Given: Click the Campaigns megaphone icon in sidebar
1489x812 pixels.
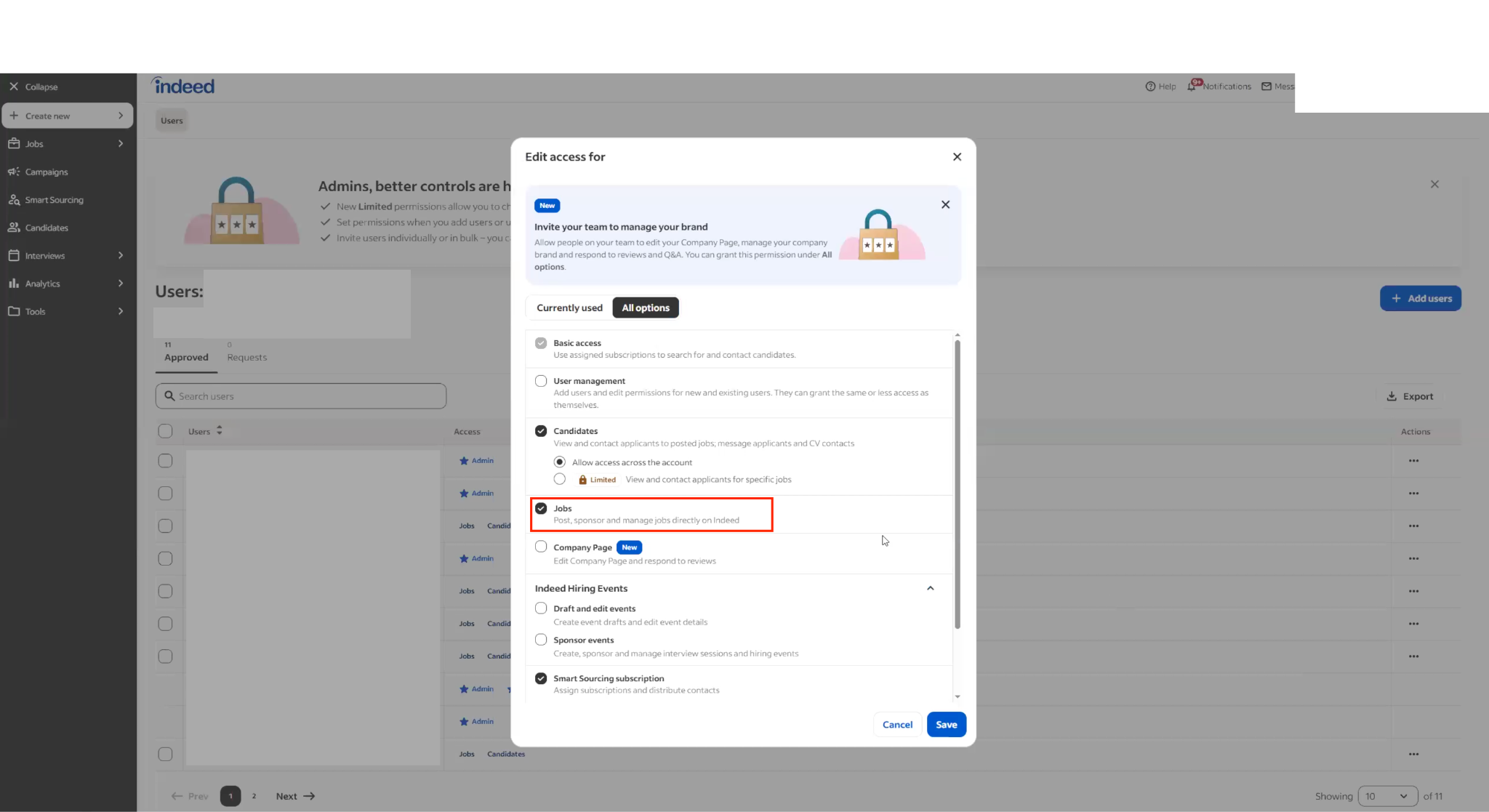Looking at the screenshot, I should click(x=14, y=172).
